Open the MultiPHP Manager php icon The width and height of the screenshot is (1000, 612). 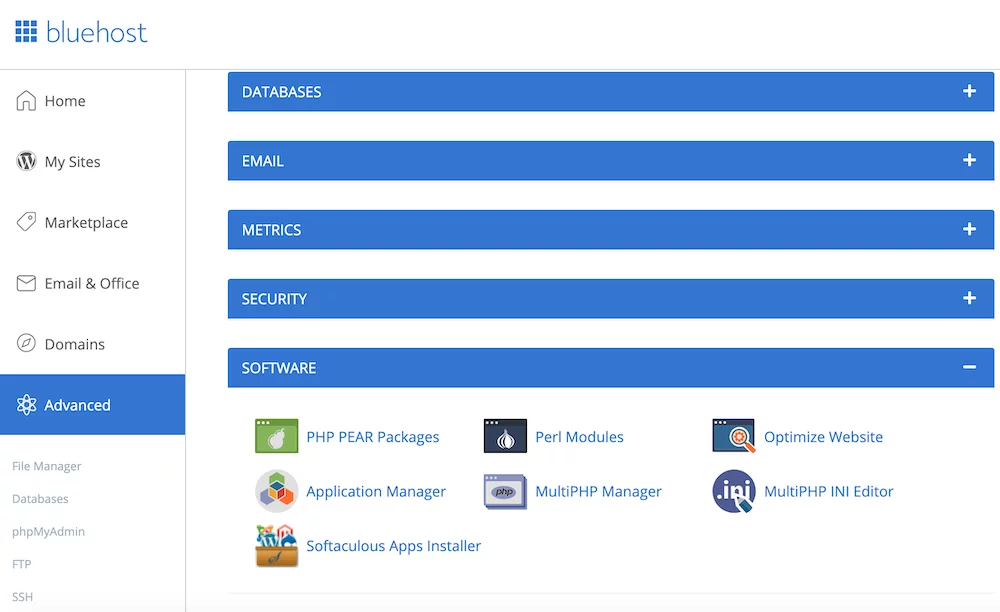(x=505, y=492)
